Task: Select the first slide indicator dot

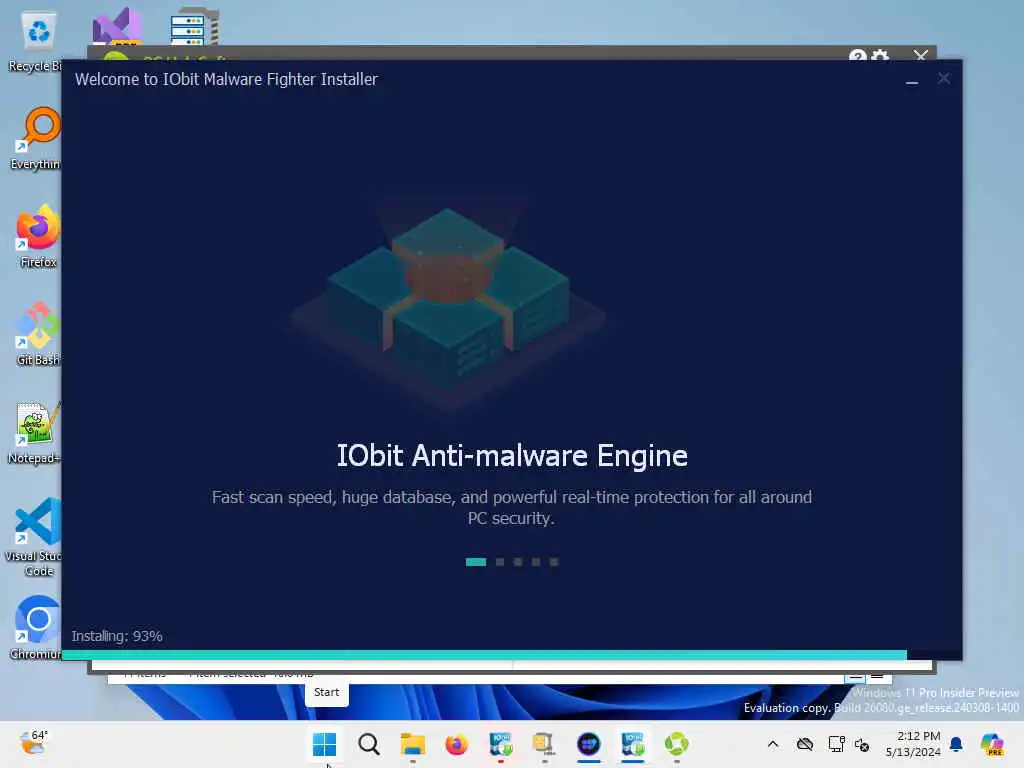Action: 475,562
